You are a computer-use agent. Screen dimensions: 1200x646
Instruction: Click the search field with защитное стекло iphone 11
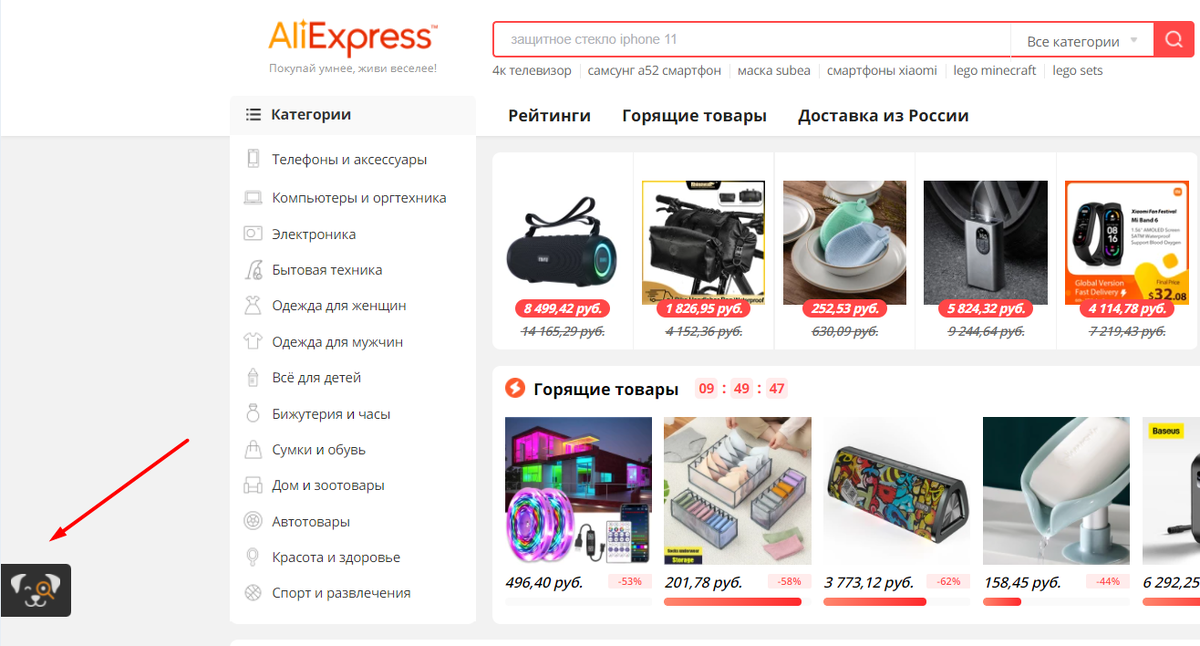pos(752,41)
